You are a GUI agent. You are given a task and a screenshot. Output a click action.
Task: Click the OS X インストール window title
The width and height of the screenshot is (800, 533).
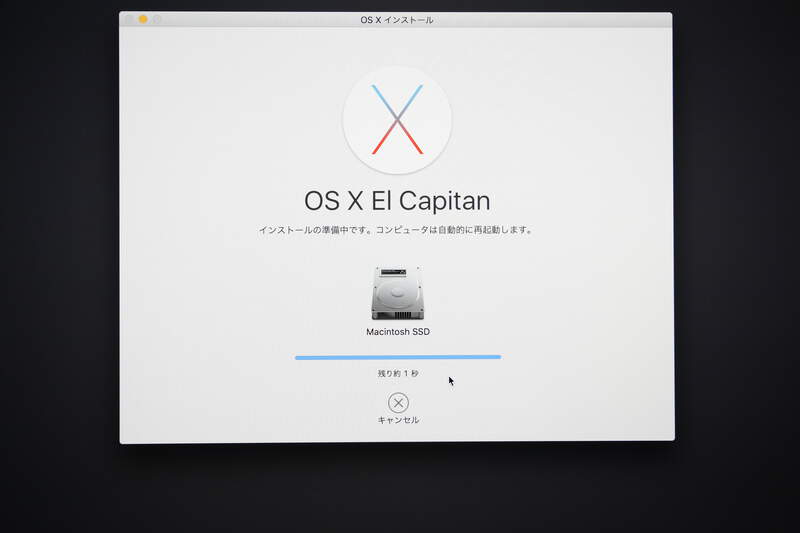(x=397, y=20)
